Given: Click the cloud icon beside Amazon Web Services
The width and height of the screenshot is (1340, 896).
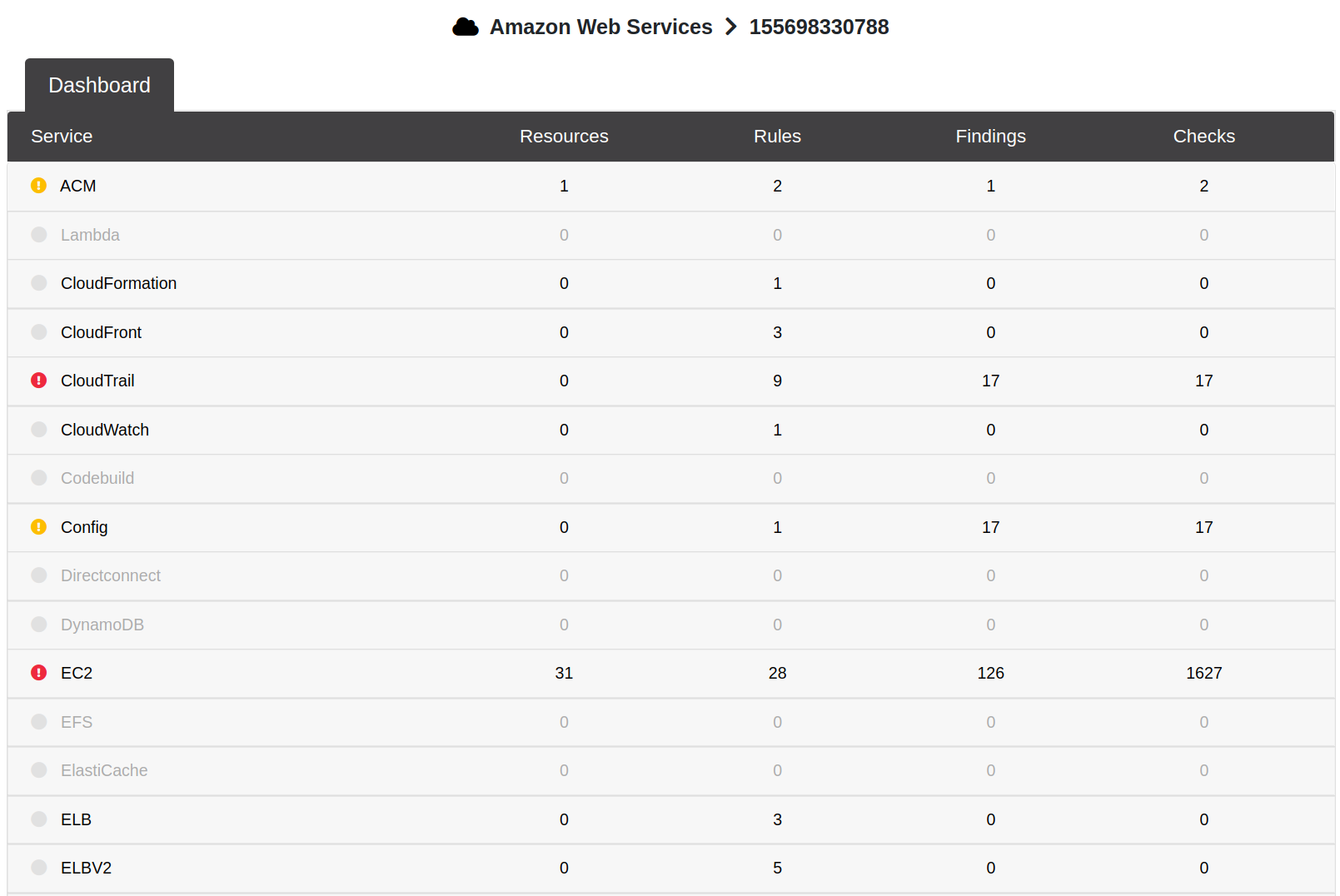Looking at the screenshot, I should click(x=466, y=27).
